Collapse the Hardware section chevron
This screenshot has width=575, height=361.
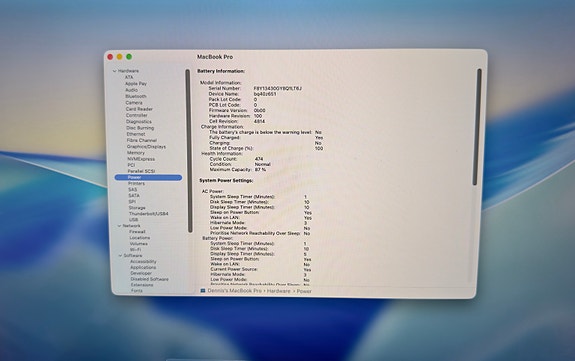(x=114, y=71)
